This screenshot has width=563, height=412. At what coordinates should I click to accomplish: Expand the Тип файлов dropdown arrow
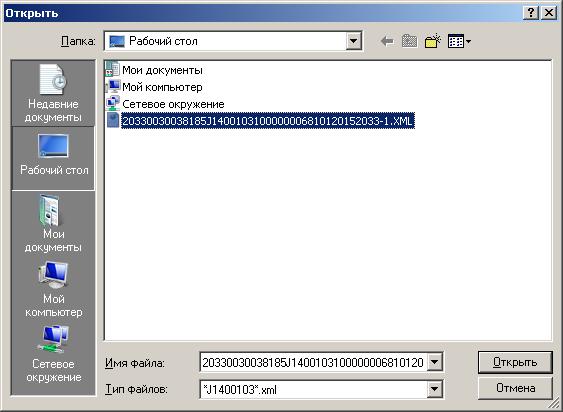pyautogui.click(x=434, y=389)
